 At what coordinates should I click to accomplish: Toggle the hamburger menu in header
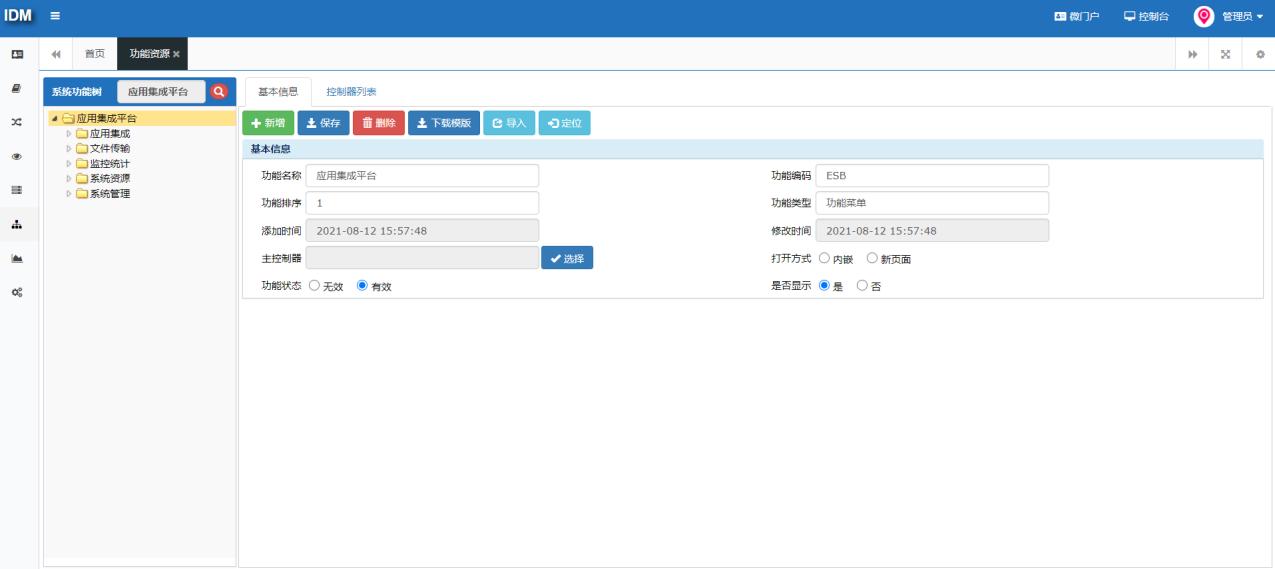pyautogui.click(x=55, y=16)
